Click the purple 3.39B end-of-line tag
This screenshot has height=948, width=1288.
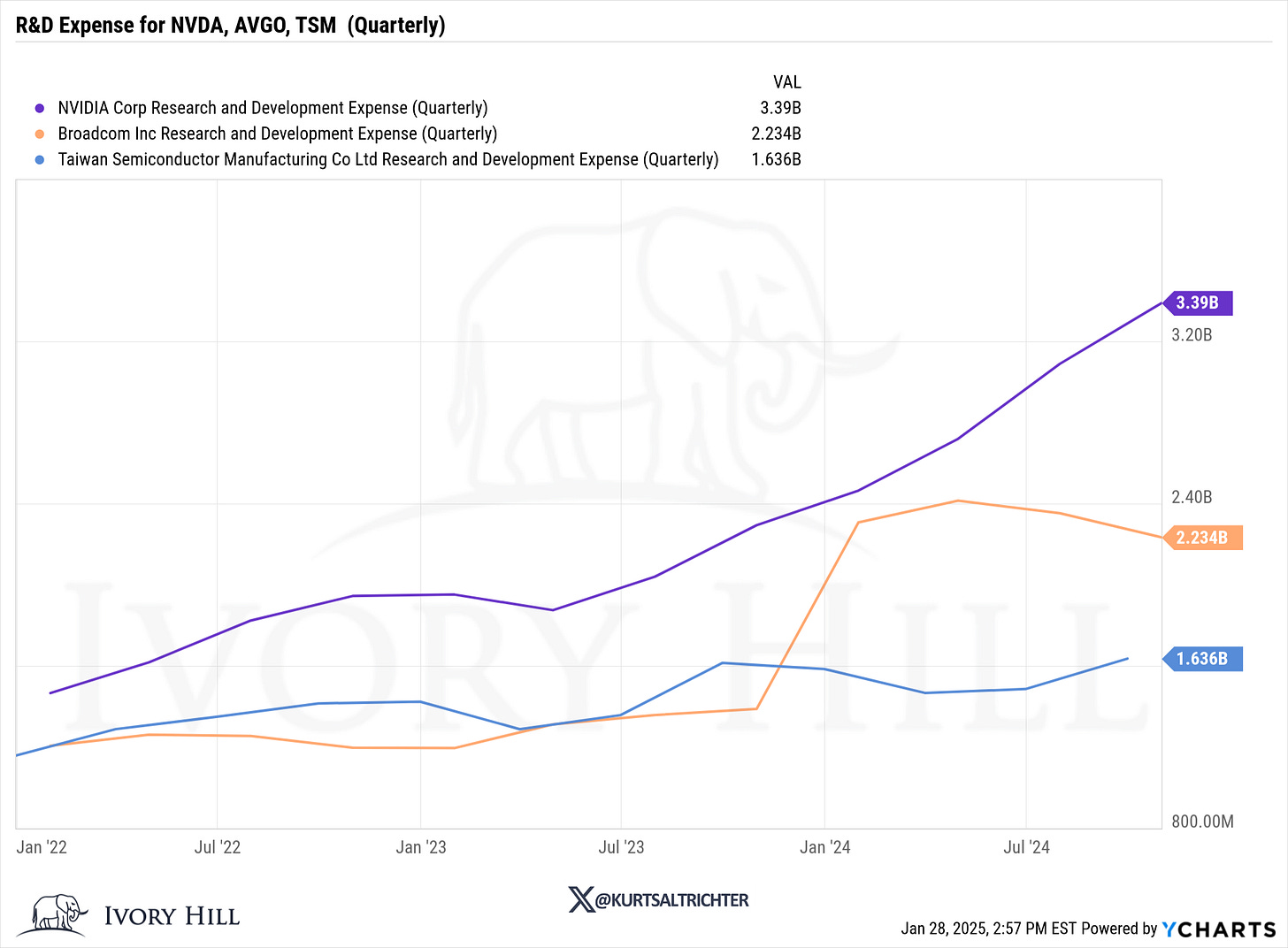(x=1197, y=303)
